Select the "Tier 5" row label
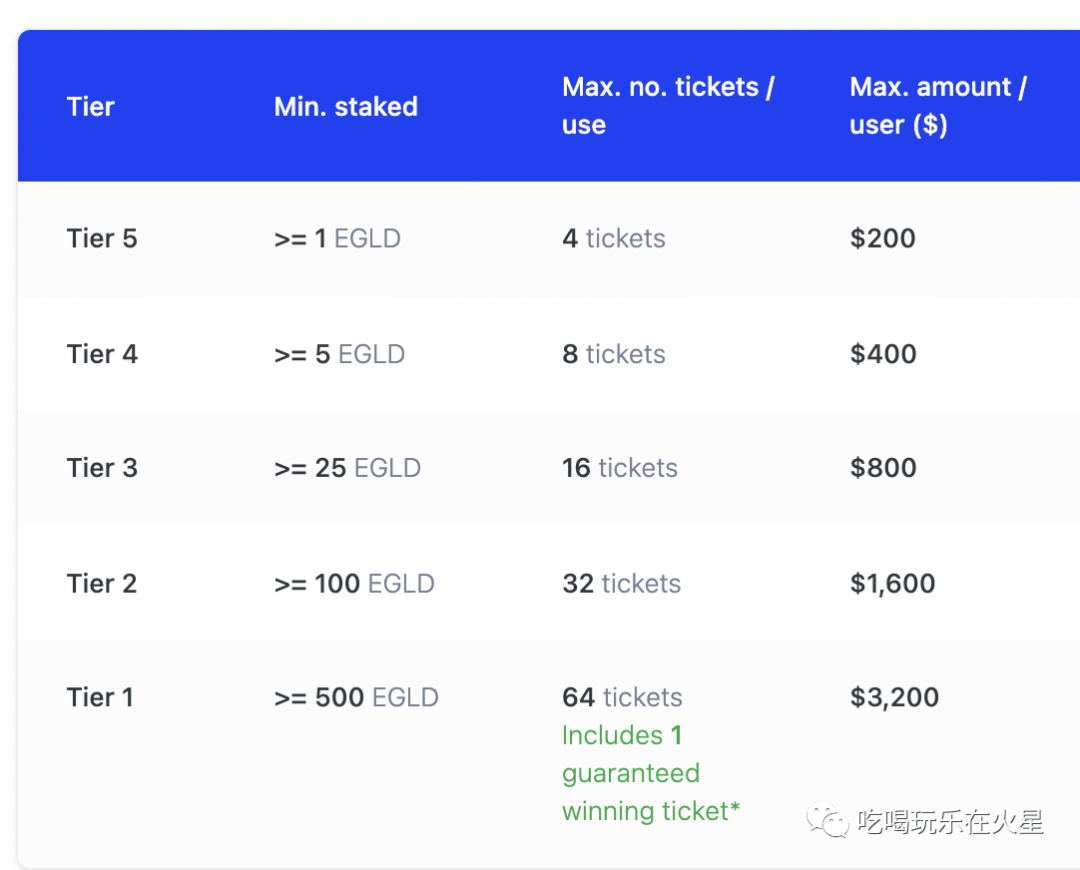The height and width of the screenshot is (870, 1080). (102, 239)
